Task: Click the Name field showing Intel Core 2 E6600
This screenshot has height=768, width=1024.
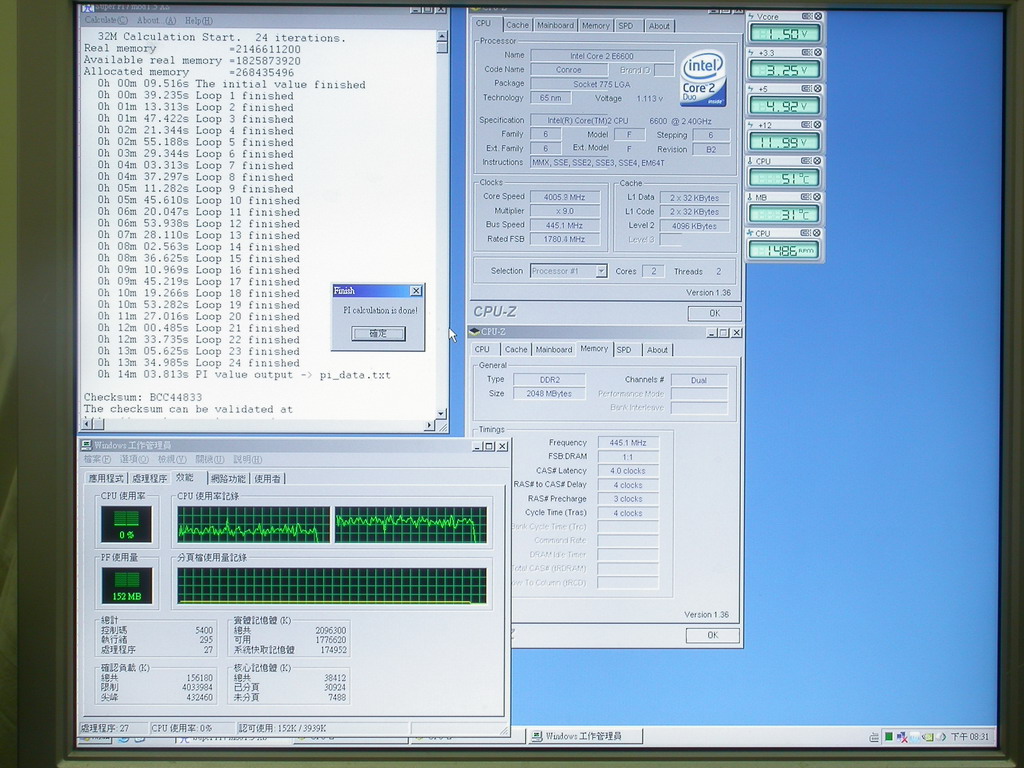Action: coord(602,56)
